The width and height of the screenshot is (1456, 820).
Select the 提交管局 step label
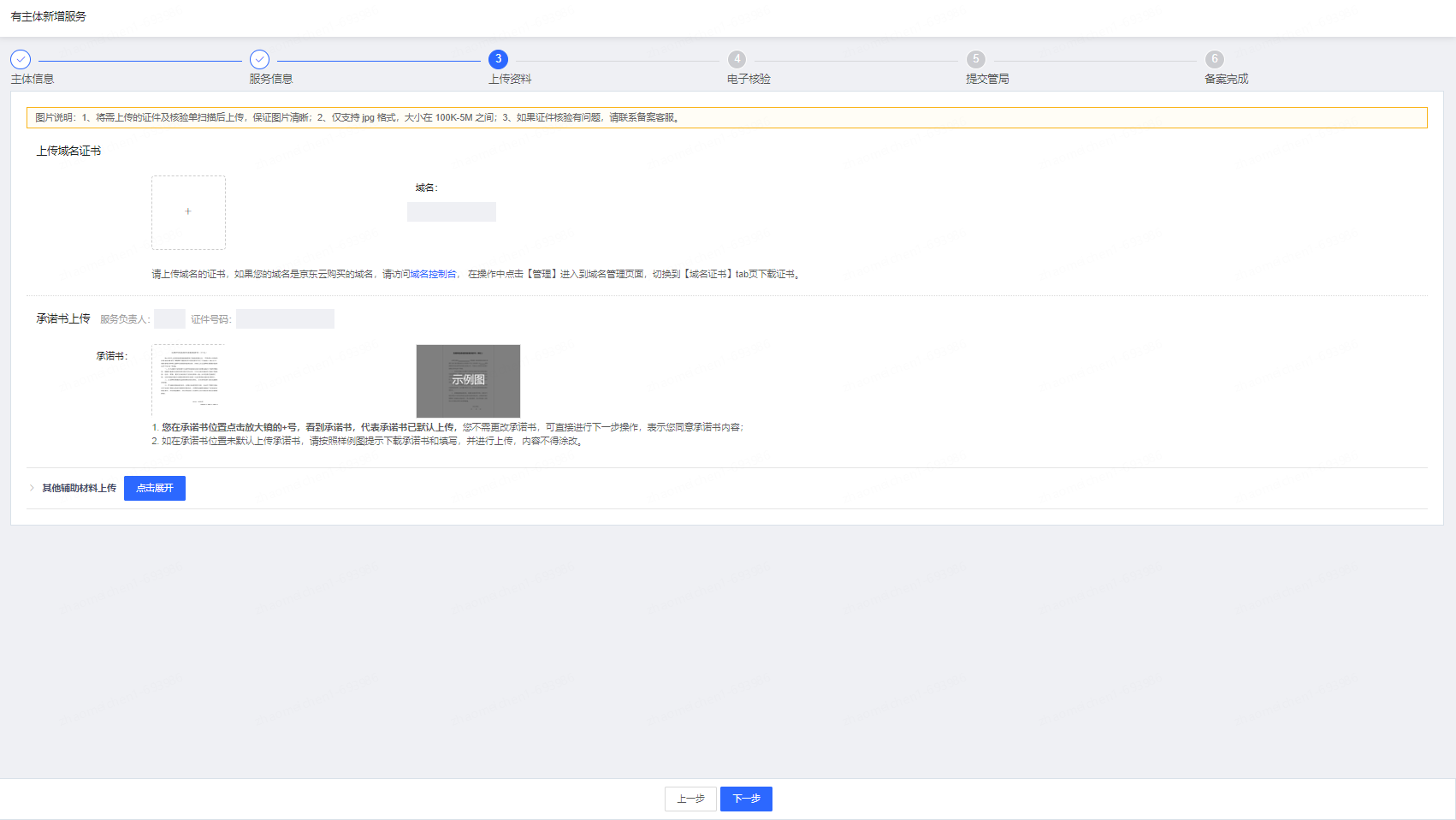(x=987, y=79)
